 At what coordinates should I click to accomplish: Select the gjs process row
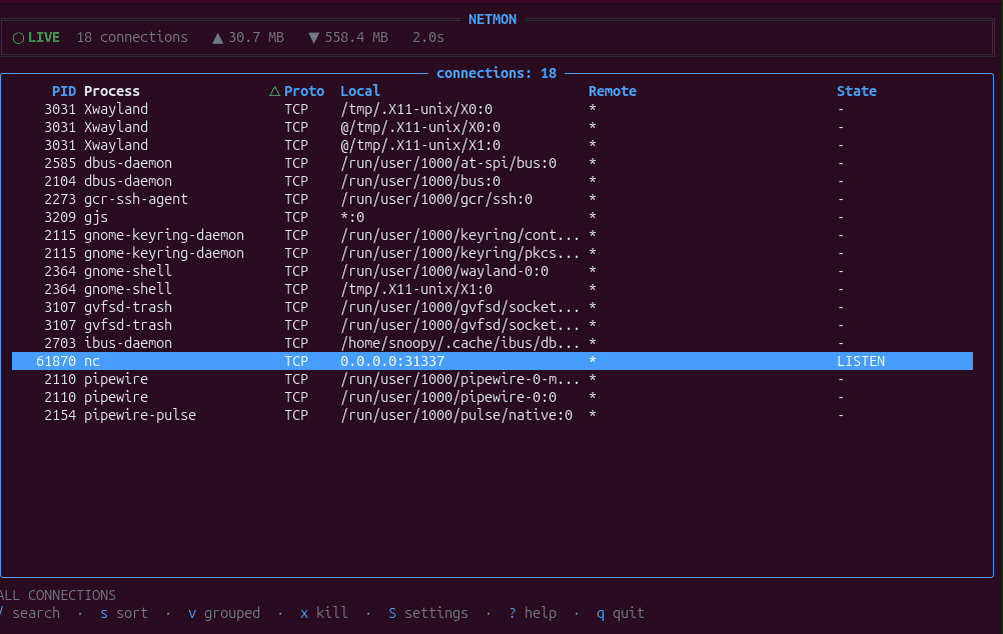coord(492,217)
